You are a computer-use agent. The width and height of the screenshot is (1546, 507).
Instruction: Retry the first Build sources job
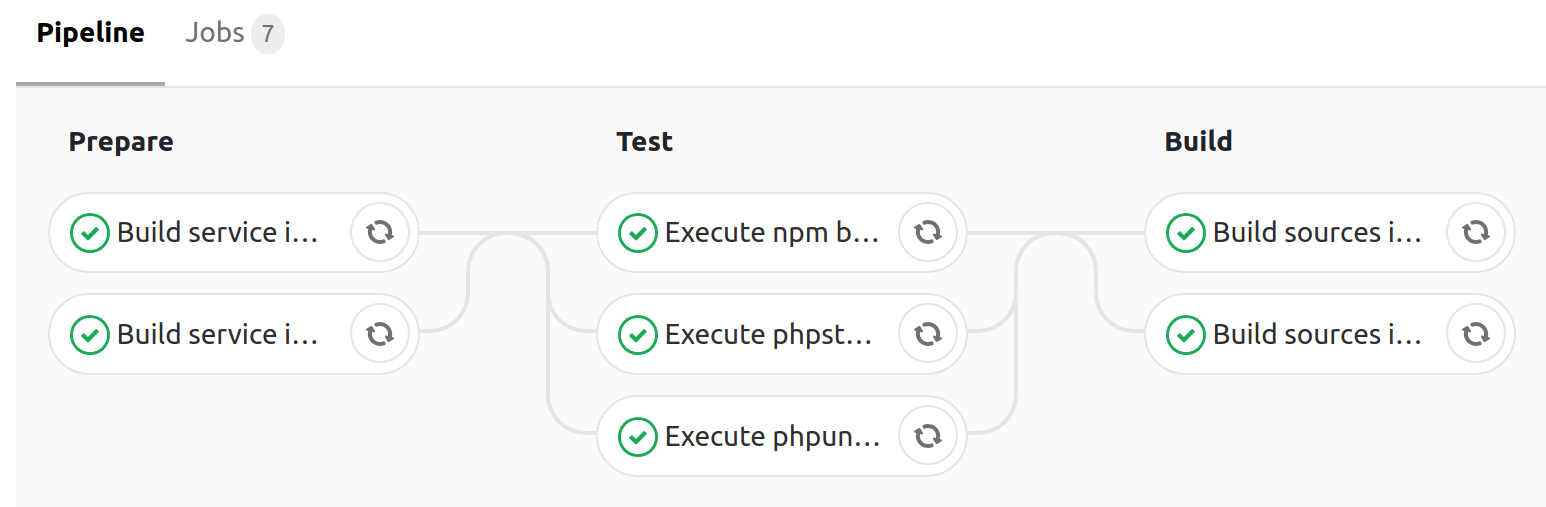point(1476,233)
